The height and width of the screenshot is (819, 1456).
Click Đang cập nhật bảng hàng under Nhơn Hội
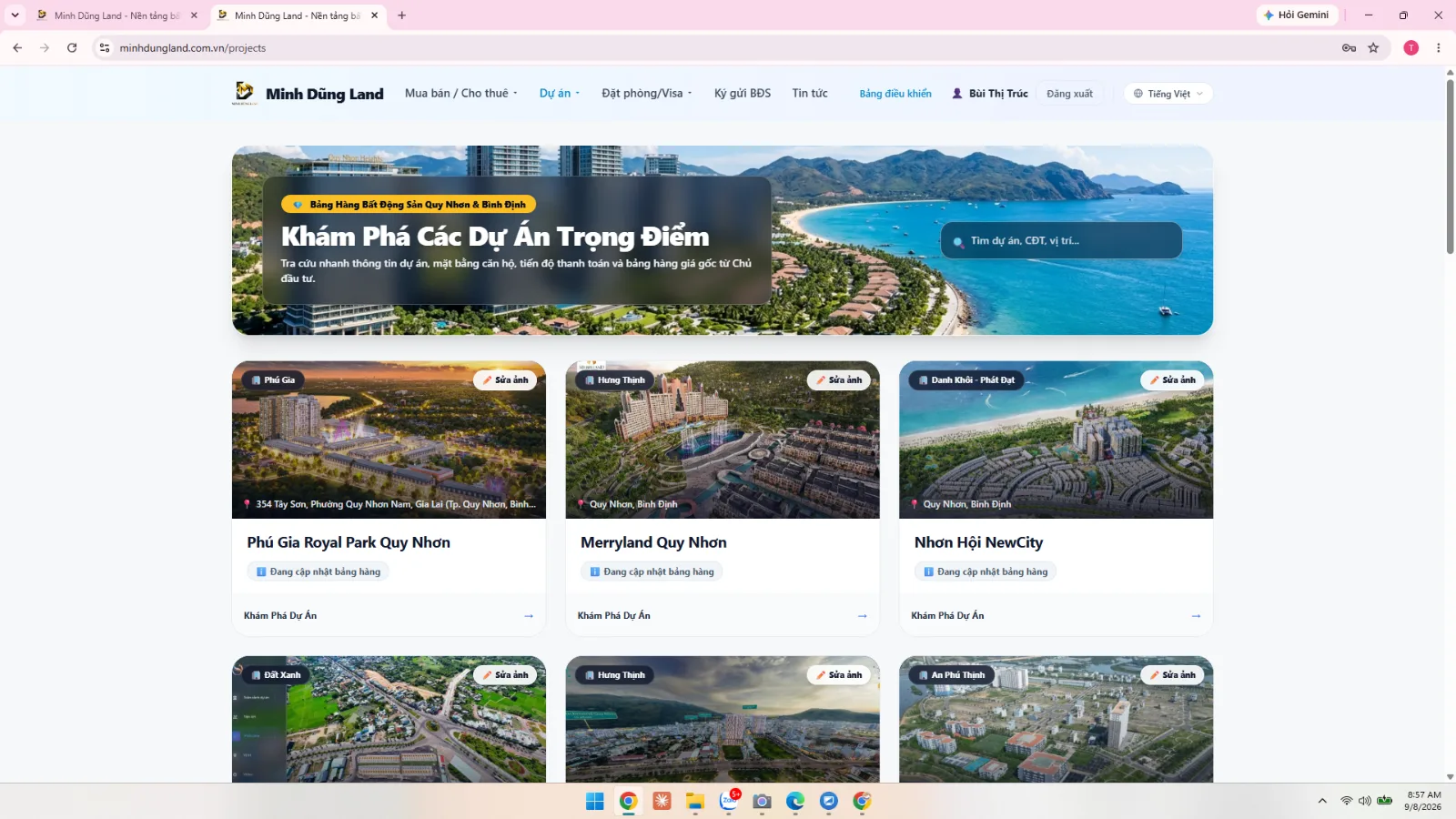[x=986, y=571]
